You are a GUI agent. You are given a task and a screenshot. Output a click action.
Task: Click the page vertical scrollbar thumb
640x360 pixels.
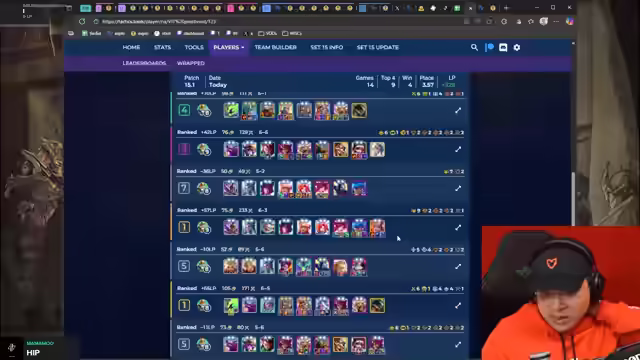[x=573, y=199]
